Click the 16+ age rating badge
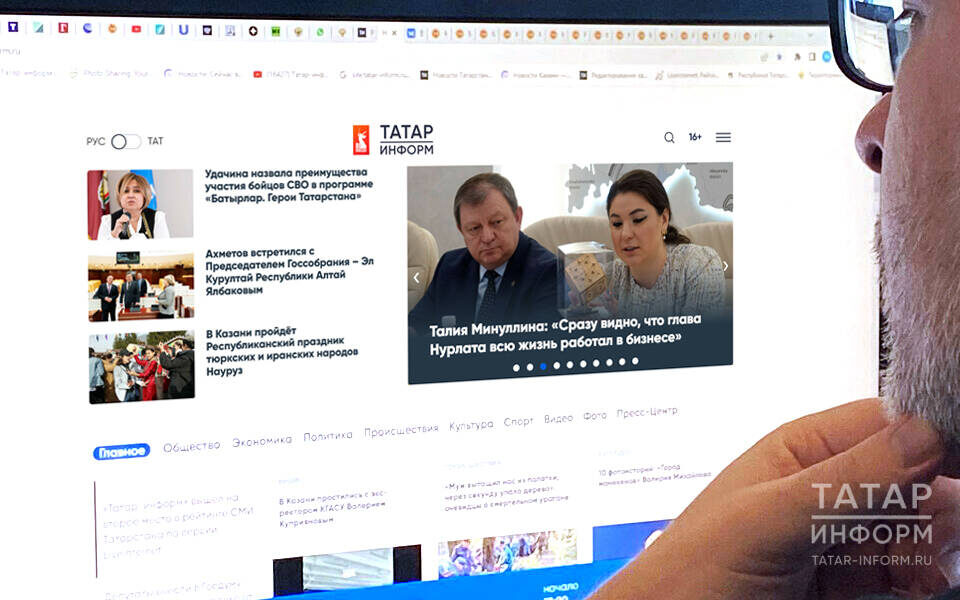 point(694,136)
